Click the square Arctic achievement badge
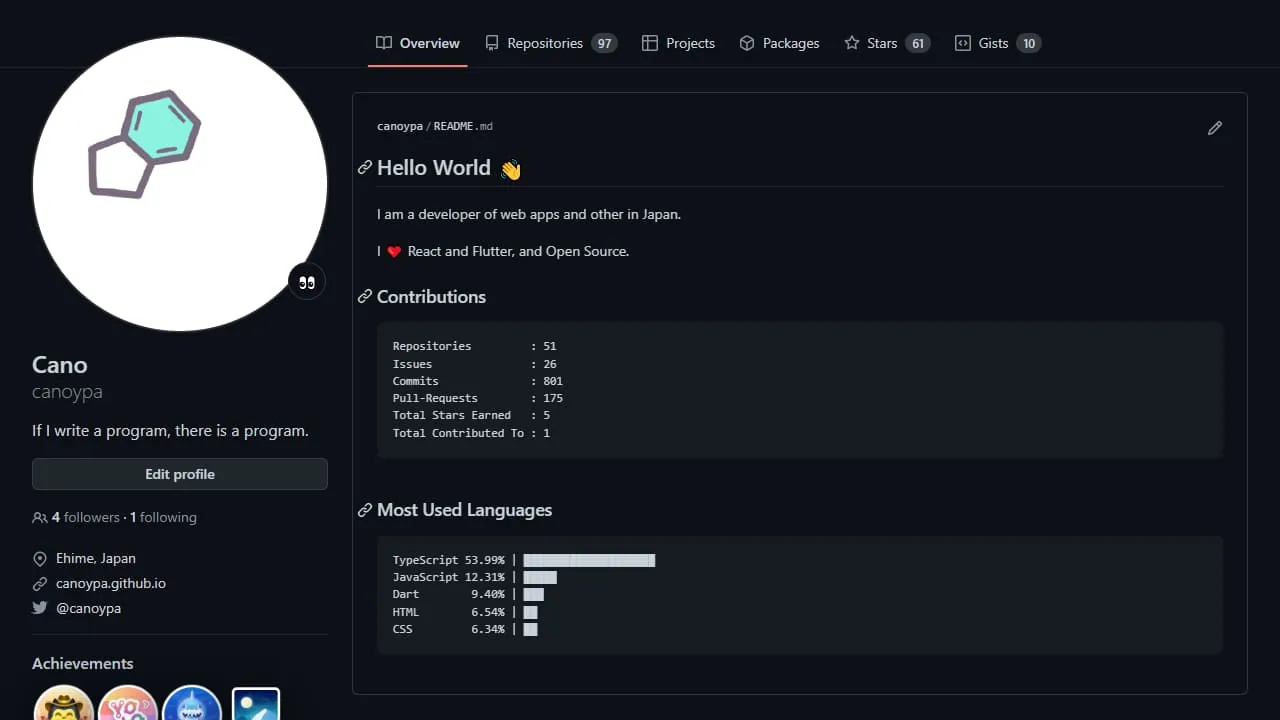 (256, 704)
